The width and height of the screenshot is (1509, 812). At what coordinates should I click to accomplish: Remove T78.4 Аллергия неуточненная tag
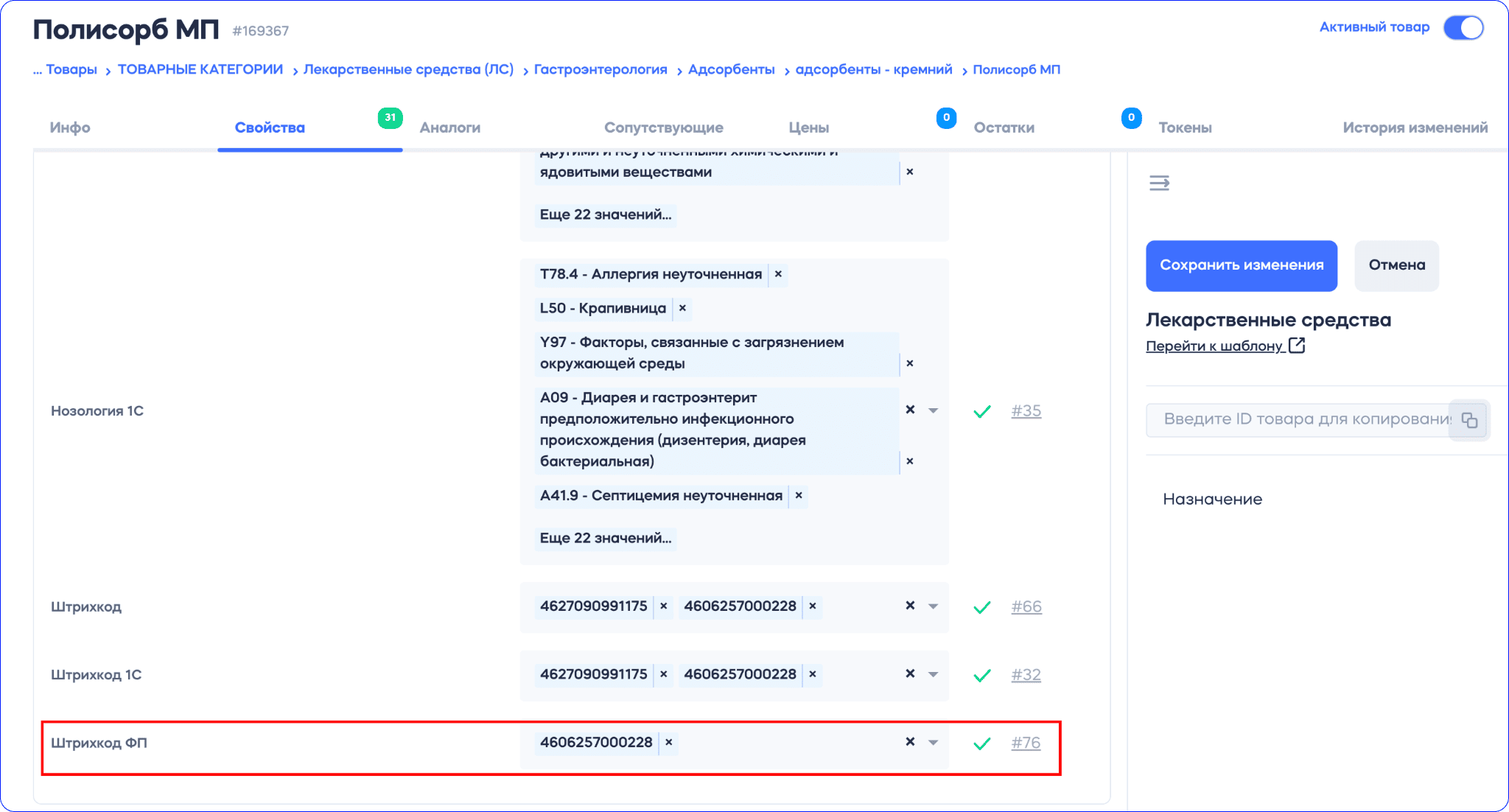pyautogui.click(x=778, y=274)
